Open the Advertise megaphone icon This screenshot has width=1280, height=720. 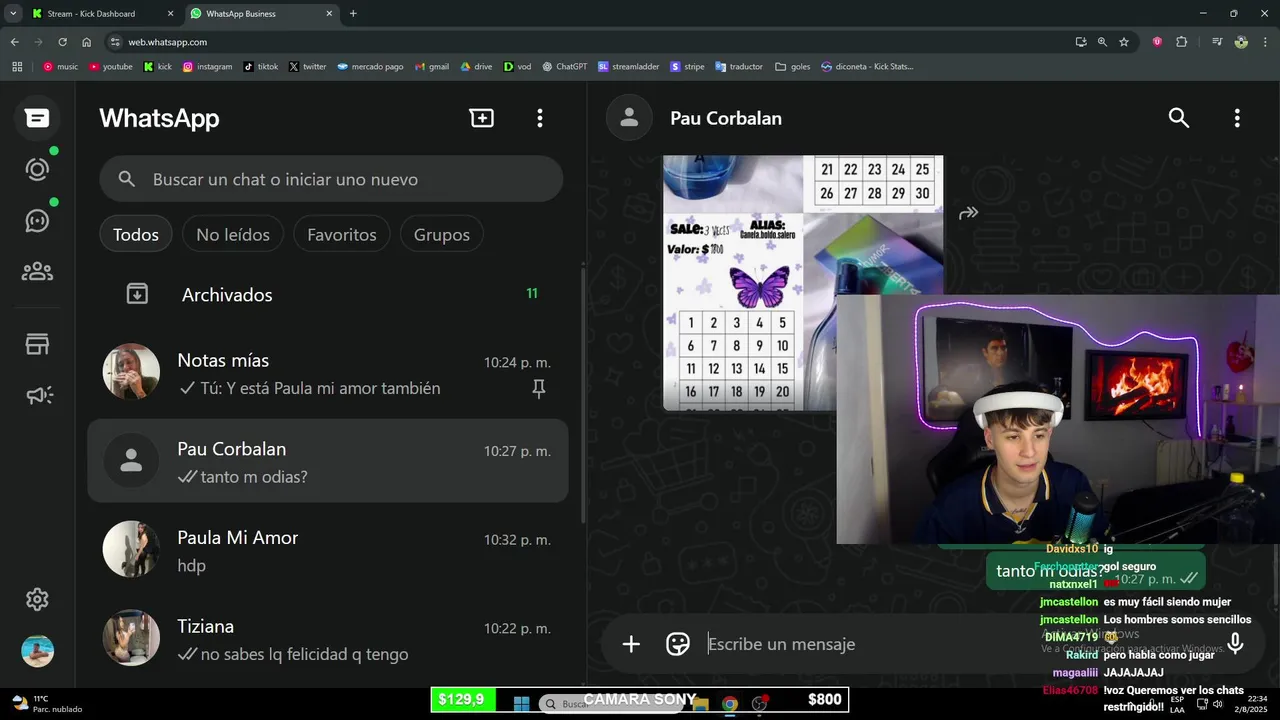pos(37,396)
